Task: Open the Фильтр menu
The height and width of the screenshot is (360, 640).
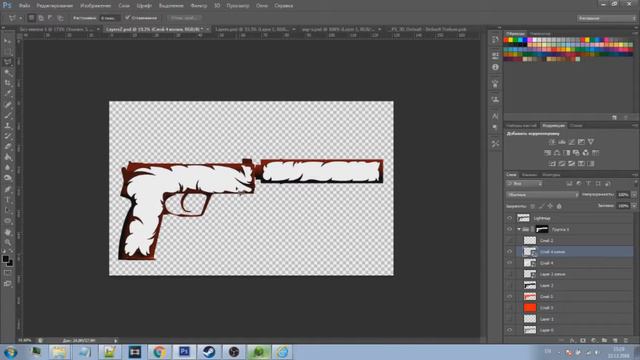Action: 199,6
